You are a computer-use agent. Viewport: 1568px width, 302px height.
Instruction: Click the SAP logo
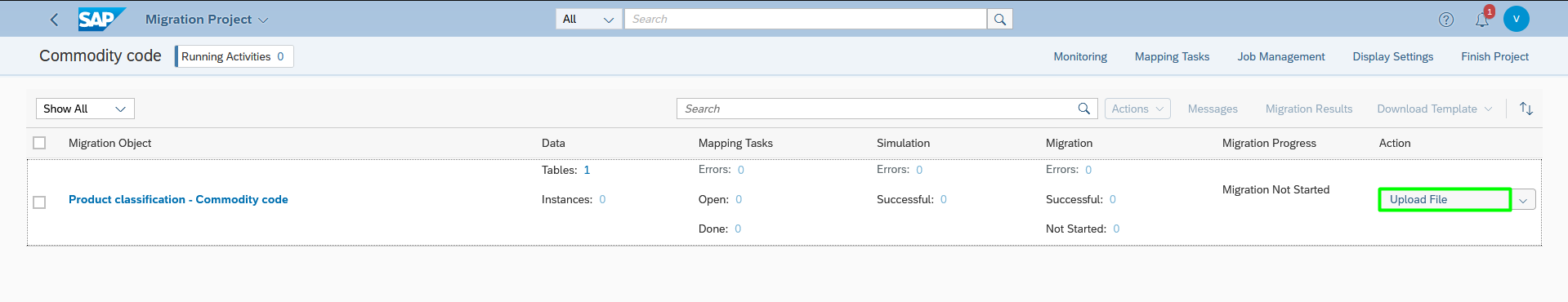[101, 19]
